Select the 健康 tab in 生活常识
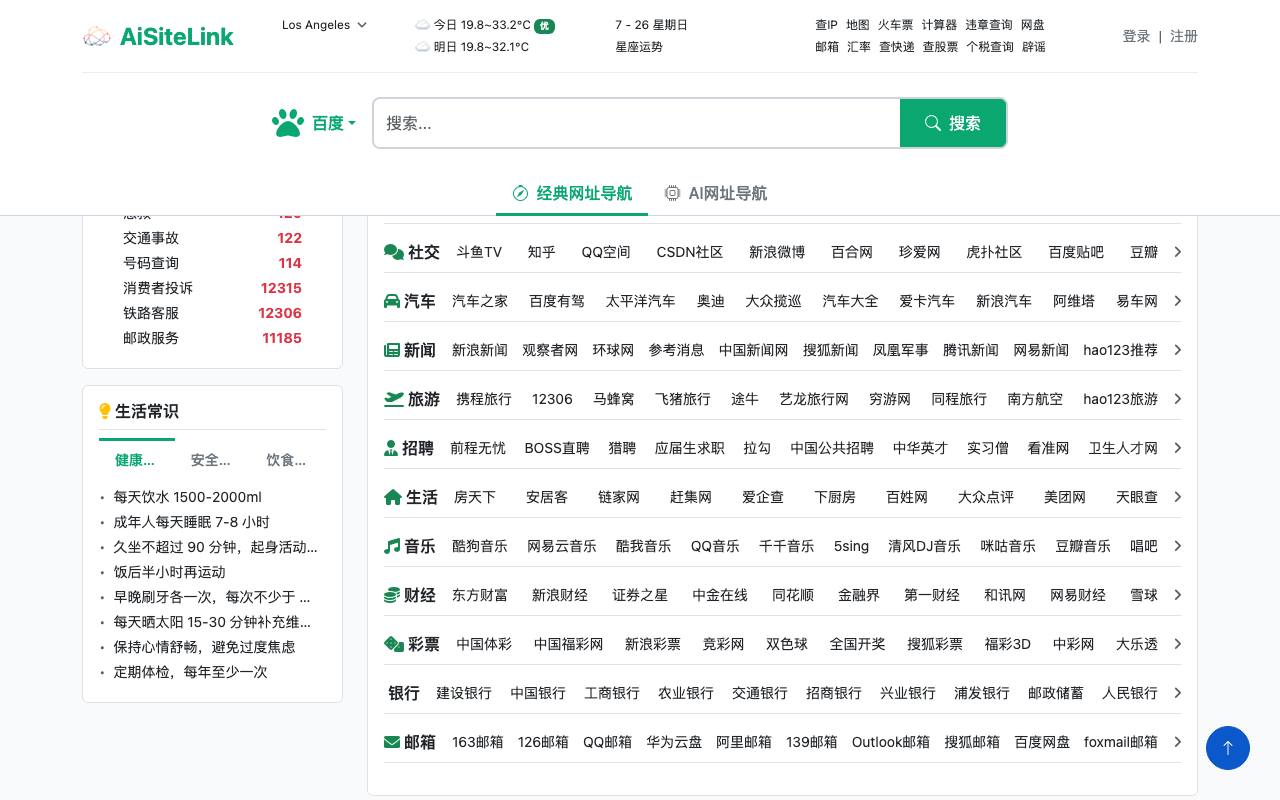1280x800 pixels. click(x=135, y=460)
